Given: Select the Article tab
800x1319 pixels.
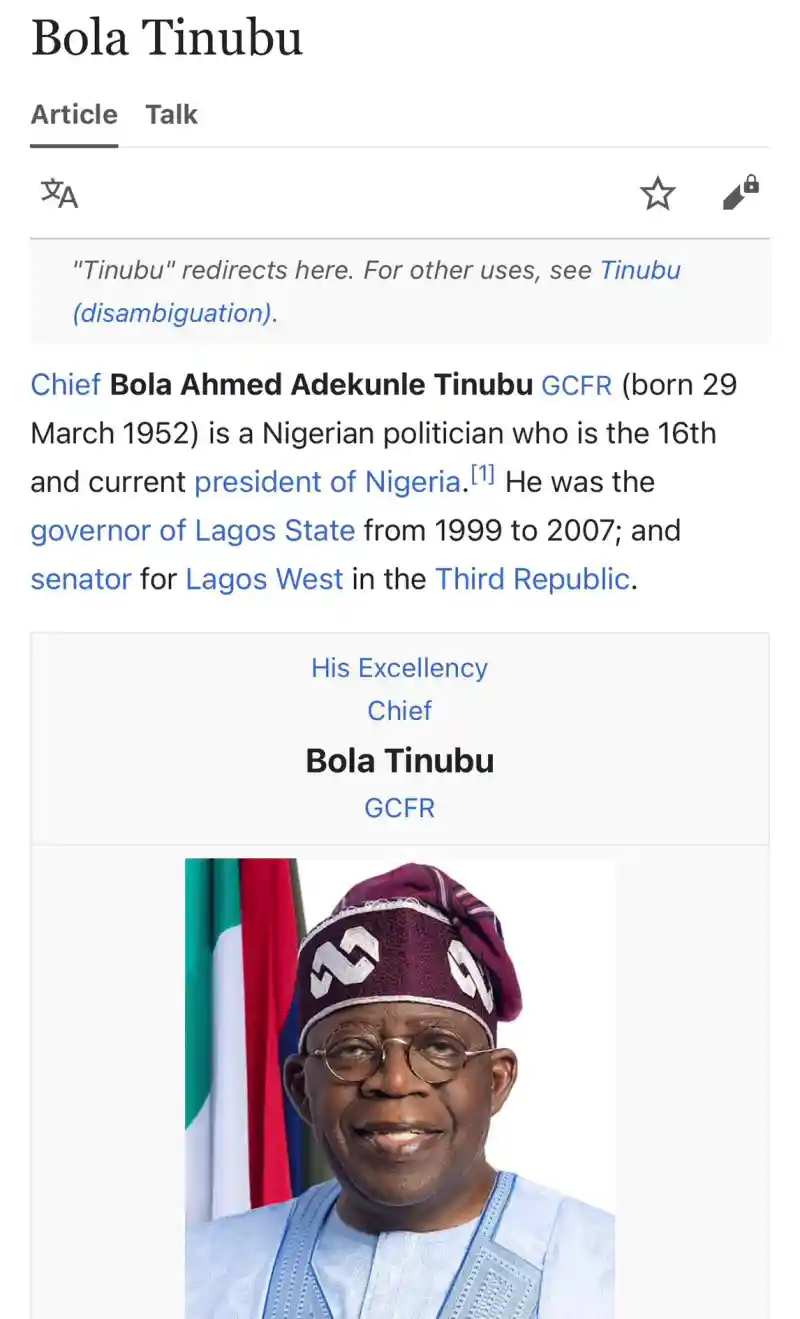Looking at the screenshot, I should (x=73, y=114).
